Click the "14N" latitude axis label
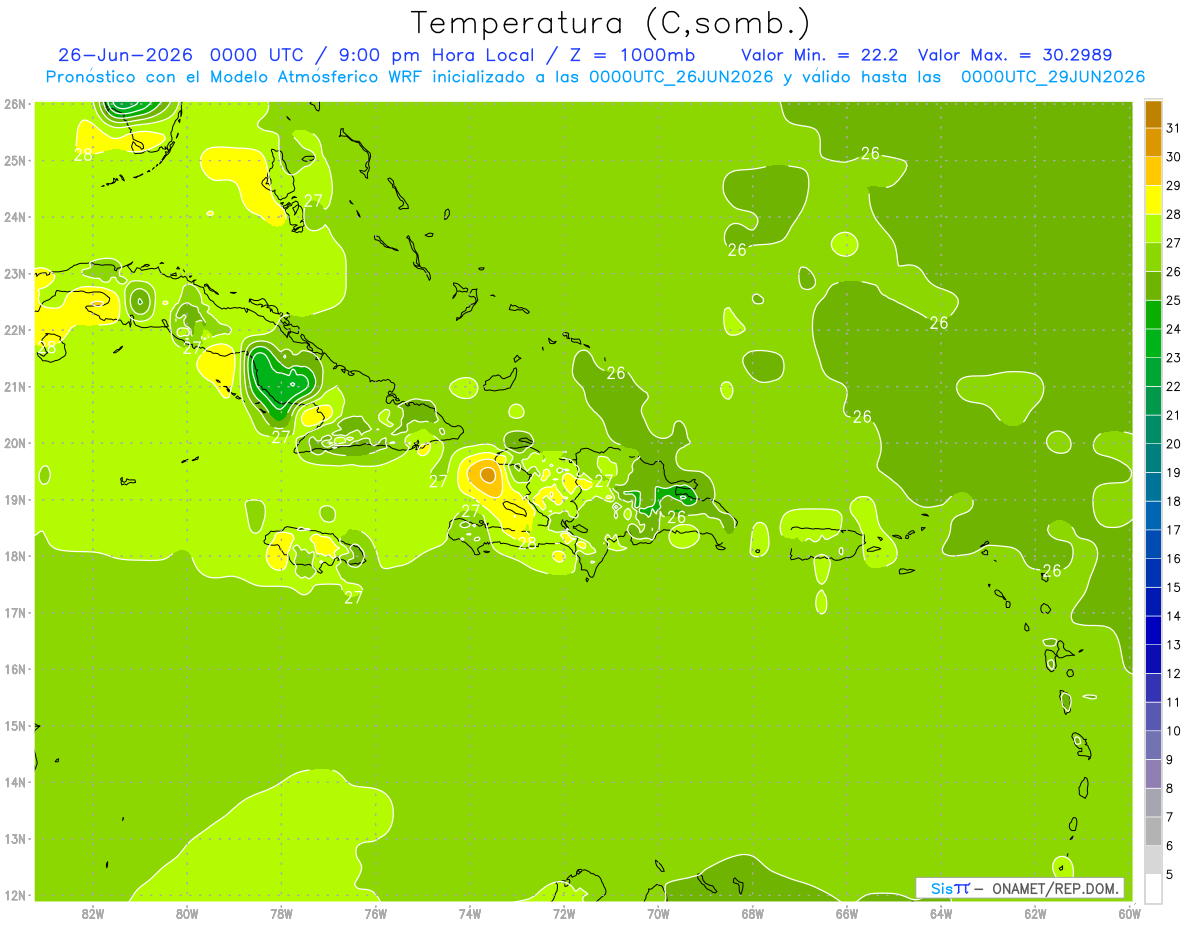 click(14, 782)
